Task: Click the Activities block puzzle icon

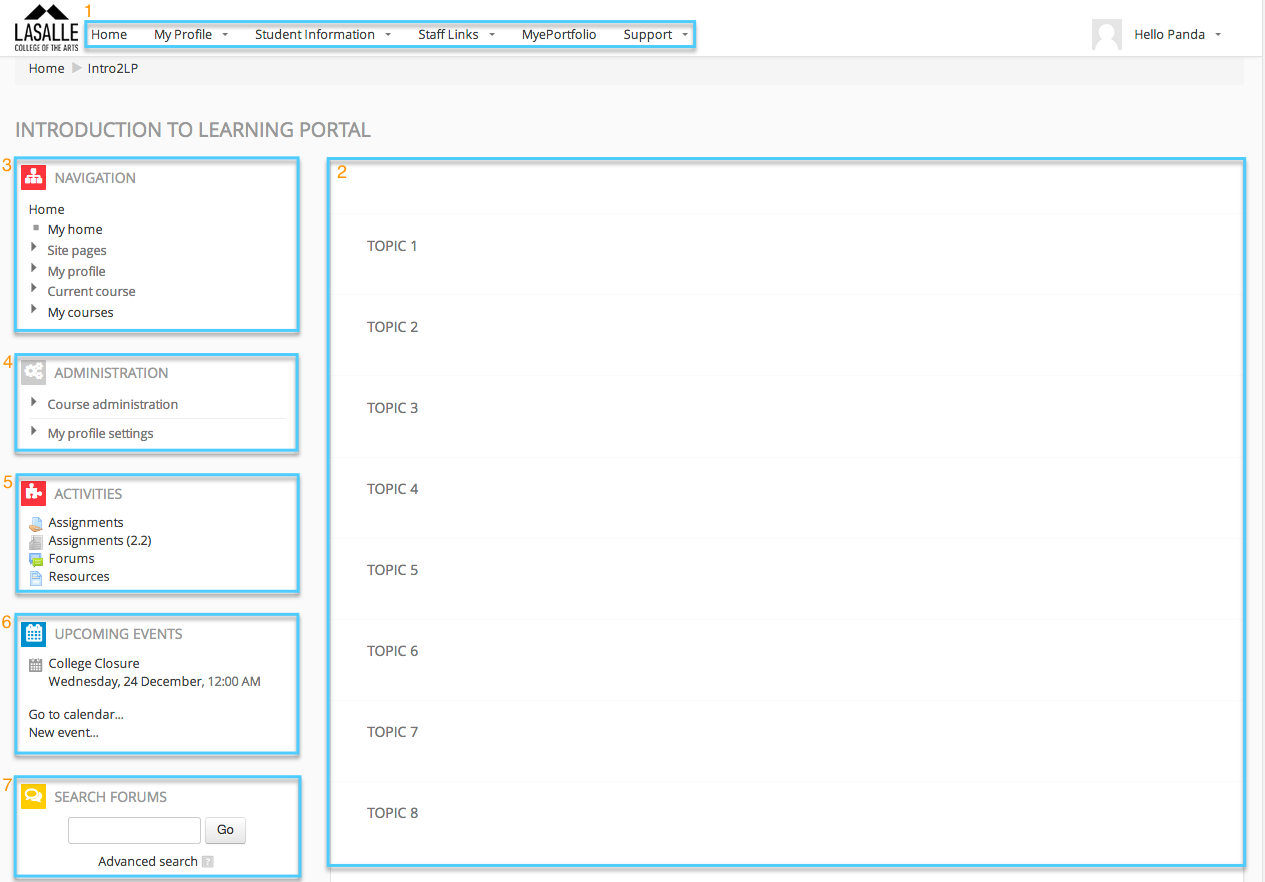Action: [x=34, y=493]
